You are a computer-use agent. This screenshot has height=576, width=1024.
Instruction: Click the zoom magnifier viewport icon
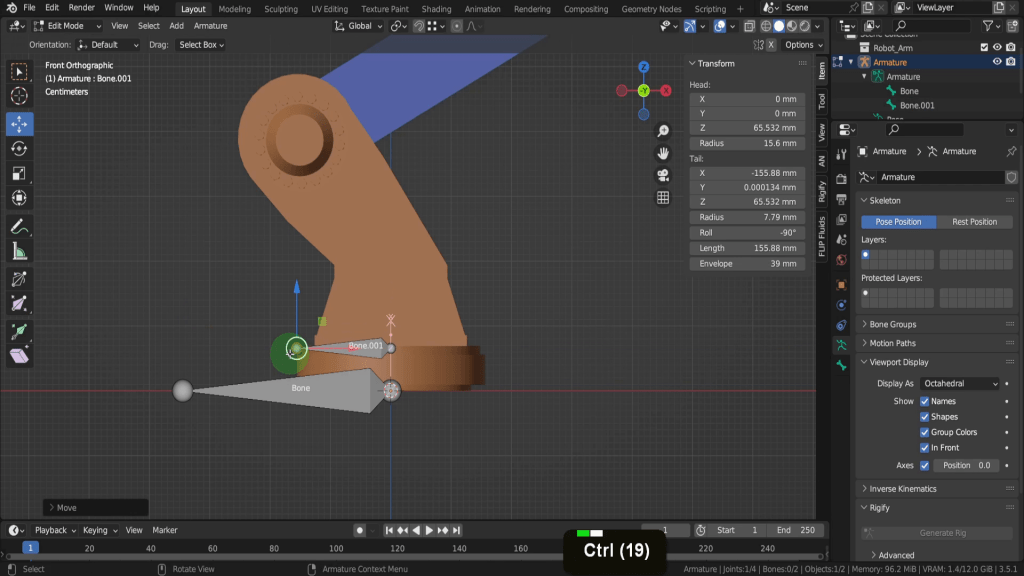(662, 132)
